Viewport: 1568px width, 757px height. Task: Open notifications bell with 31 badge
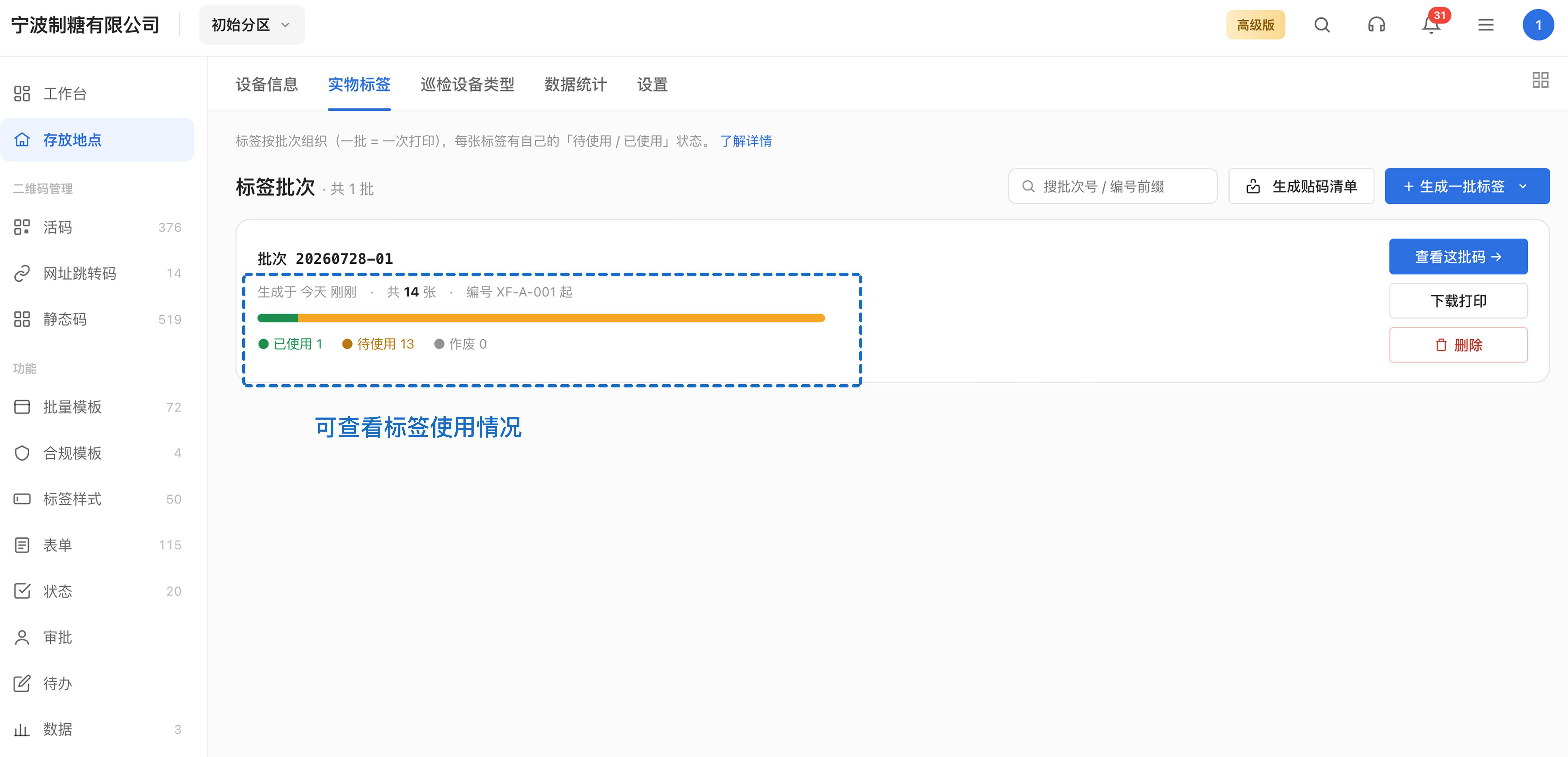tap(1431, 25)
